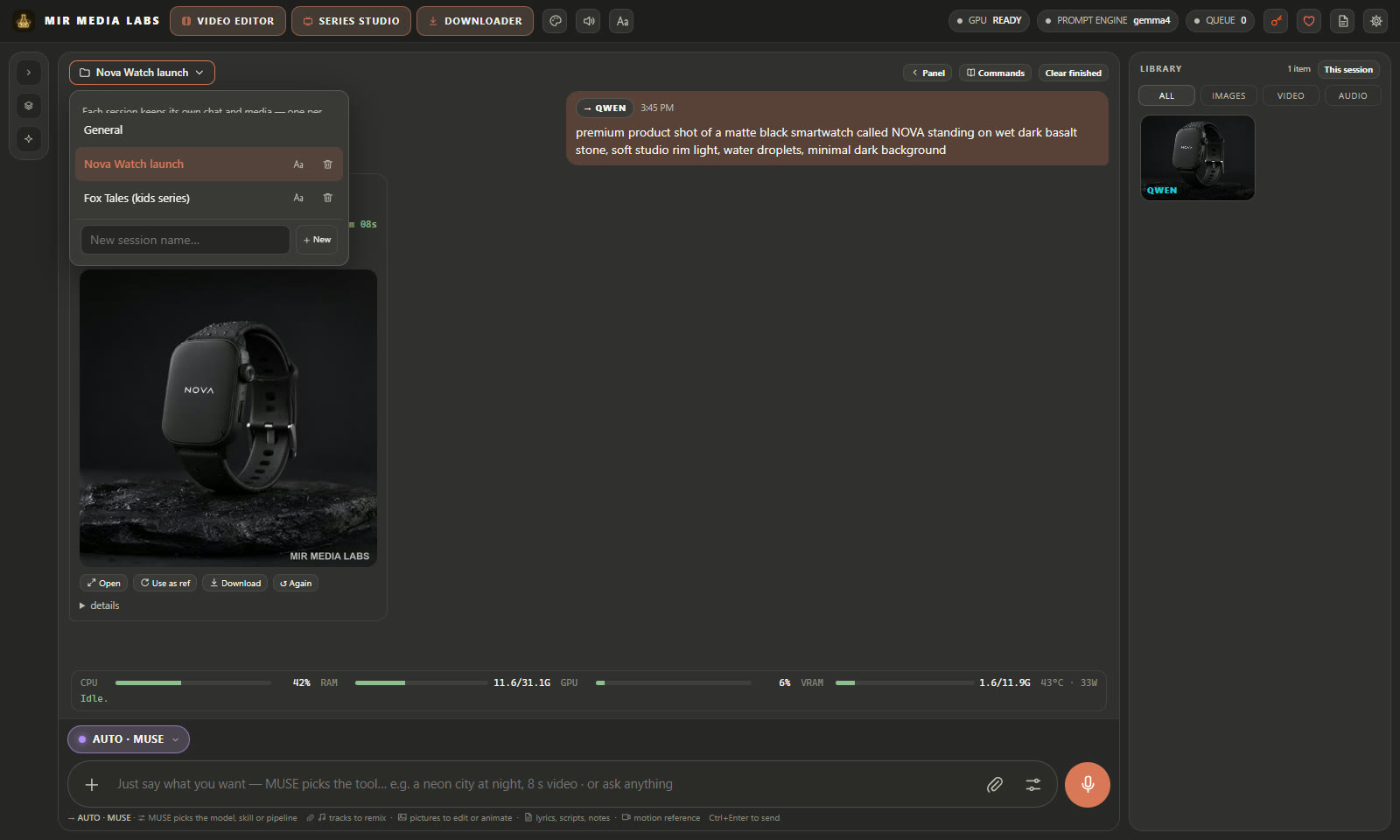Image resolution: width=1400 pixels, height=840 pixels.
Task: Click the Download button under the image
Action: click(235, 584)
